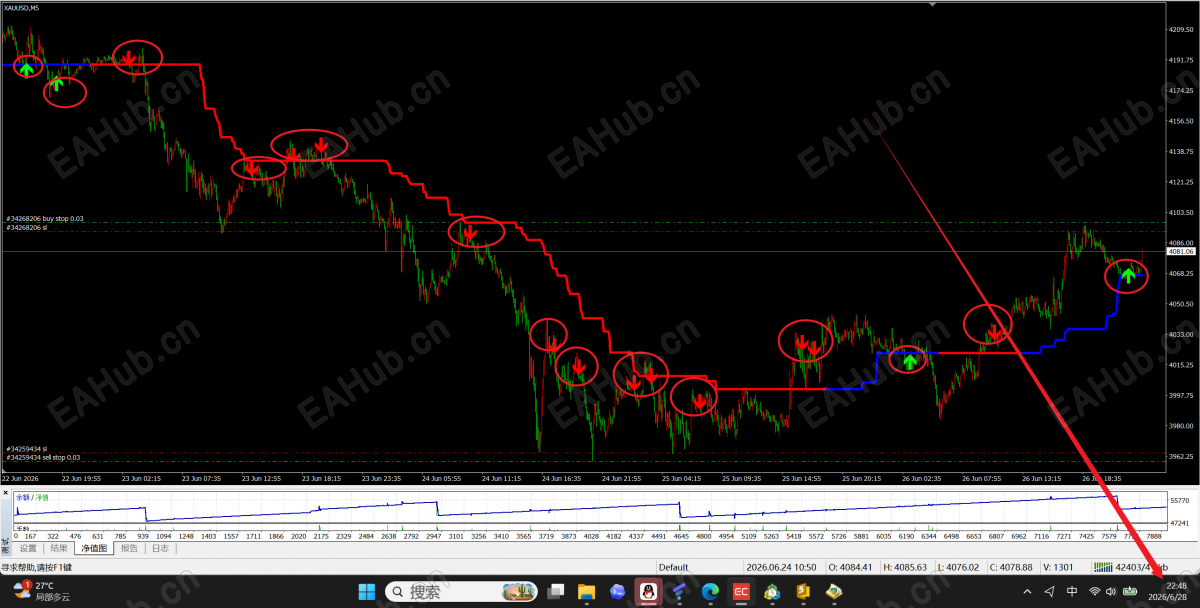
Task: Select the '#34259434 sell stop 0.03' order label
Action: (45, 457)
